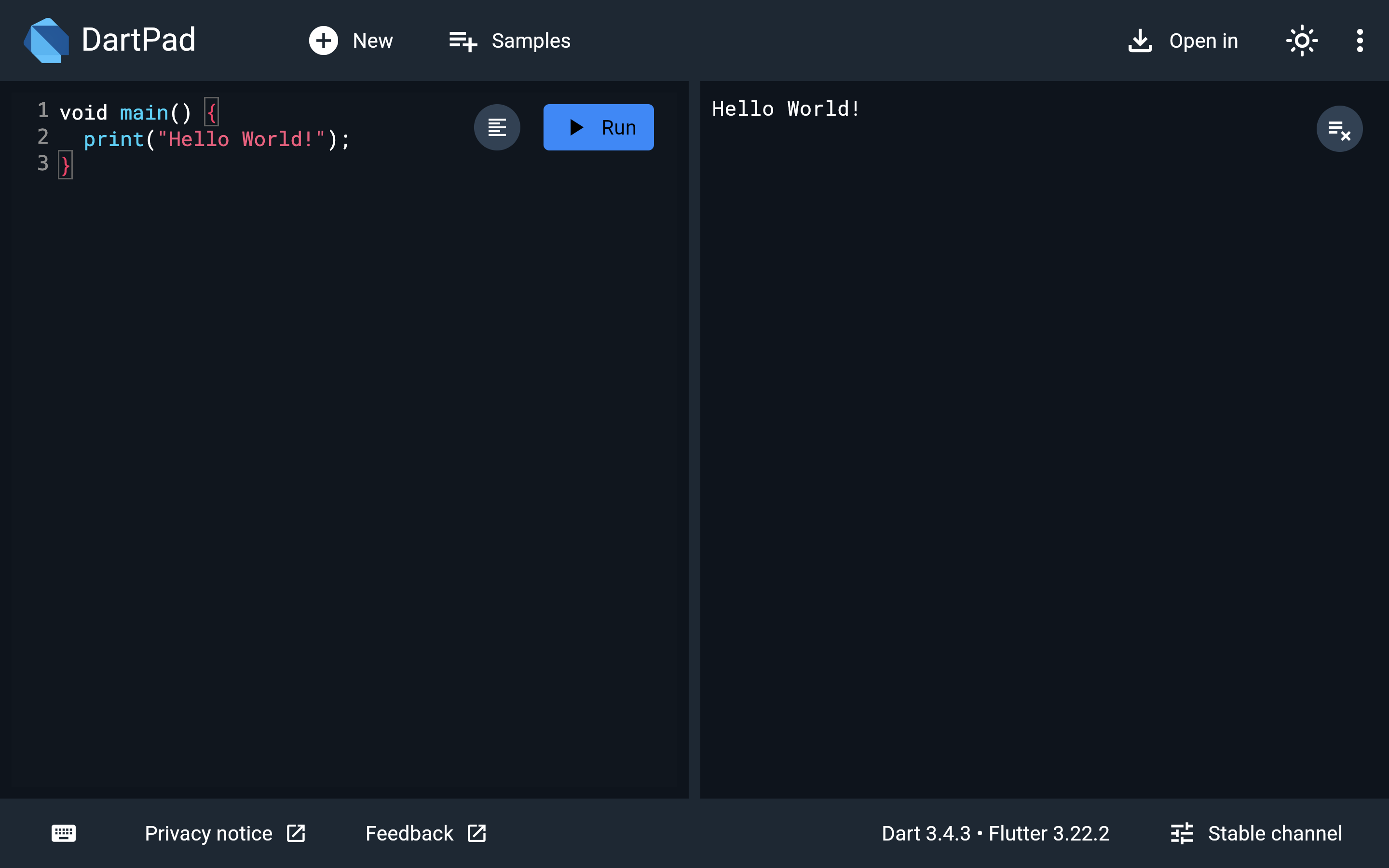Click the Open in download icon

1140,41
